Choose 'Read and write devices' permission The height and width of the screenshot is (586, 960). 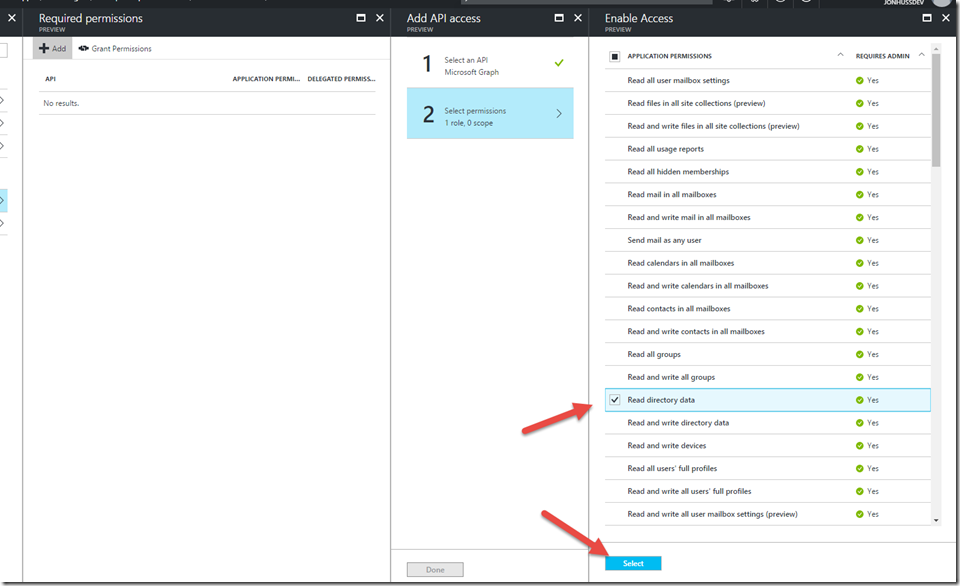click(x=666, y=446)
